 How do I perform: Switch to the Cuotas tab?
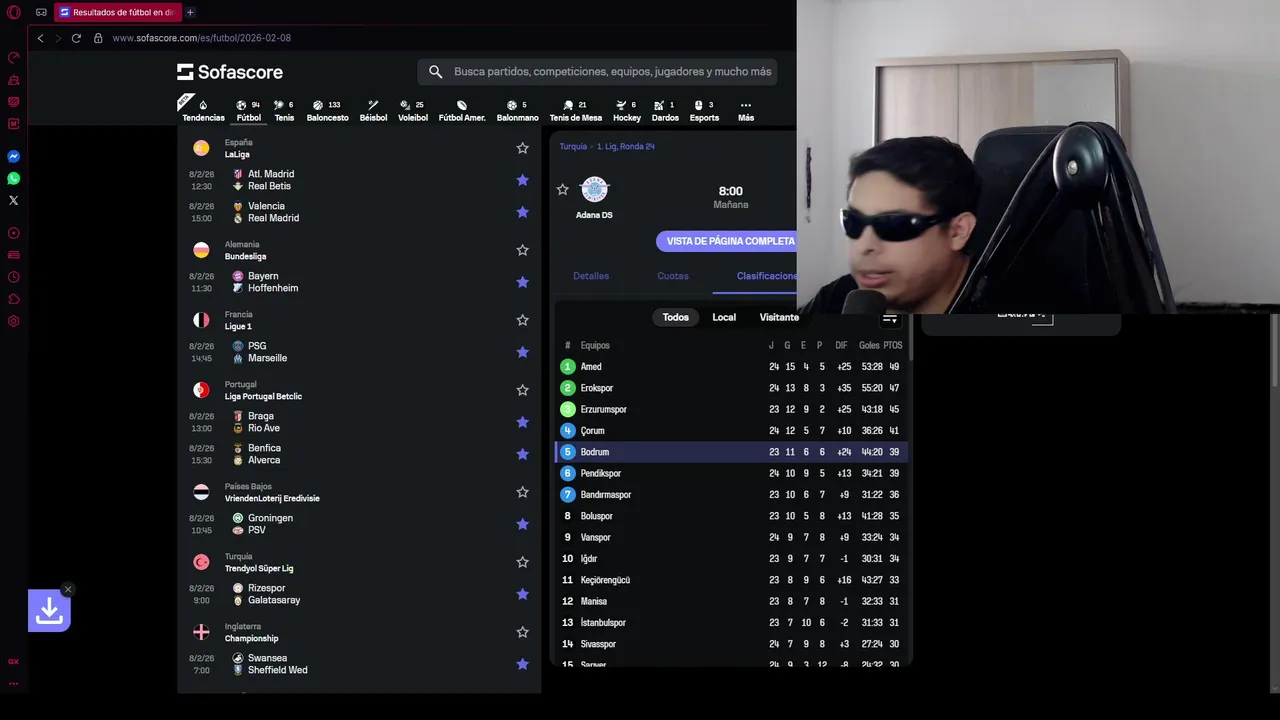[x=673, y=276]
